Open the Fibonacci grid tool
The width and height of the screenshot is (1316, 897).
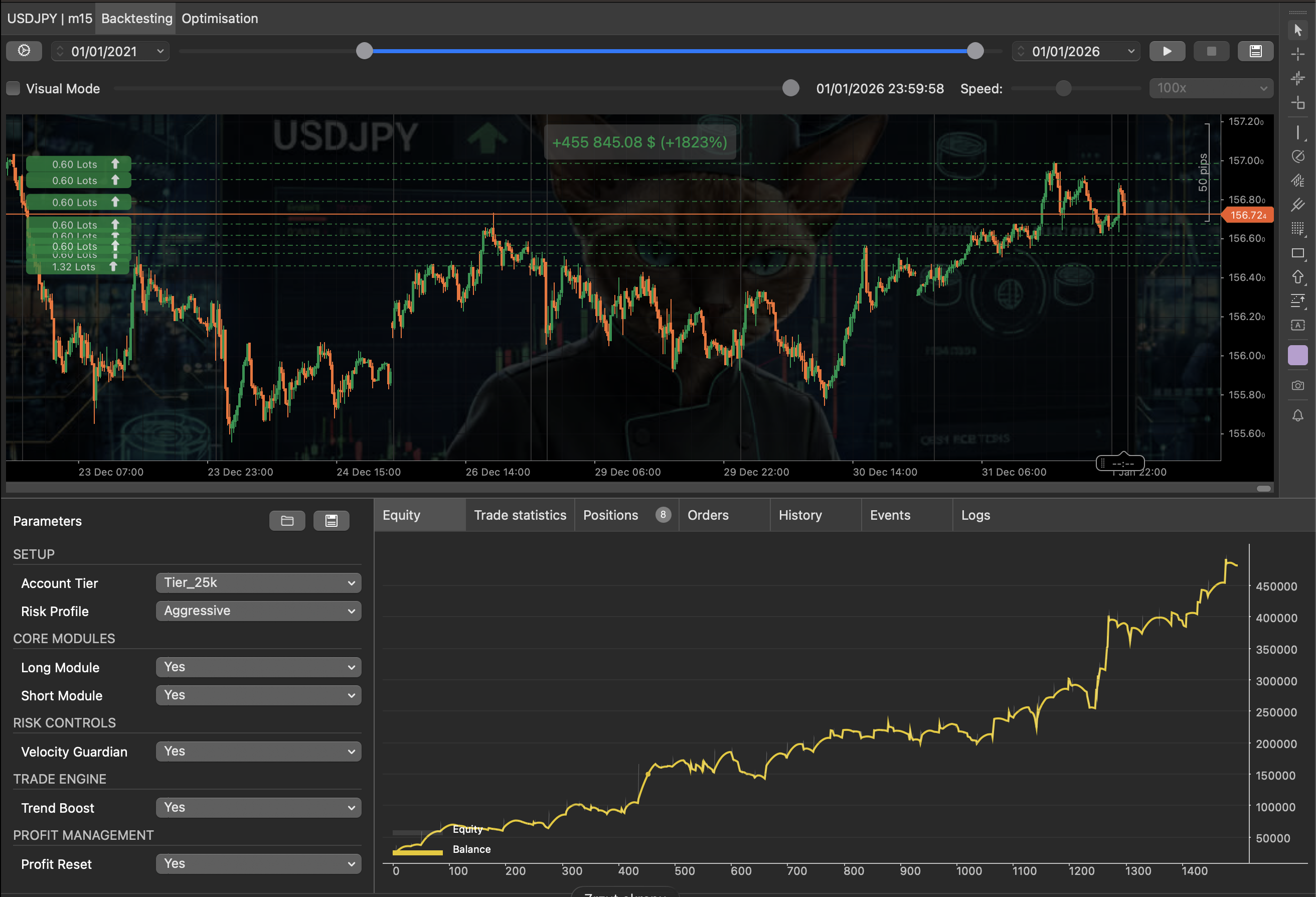click(1298, 229)
